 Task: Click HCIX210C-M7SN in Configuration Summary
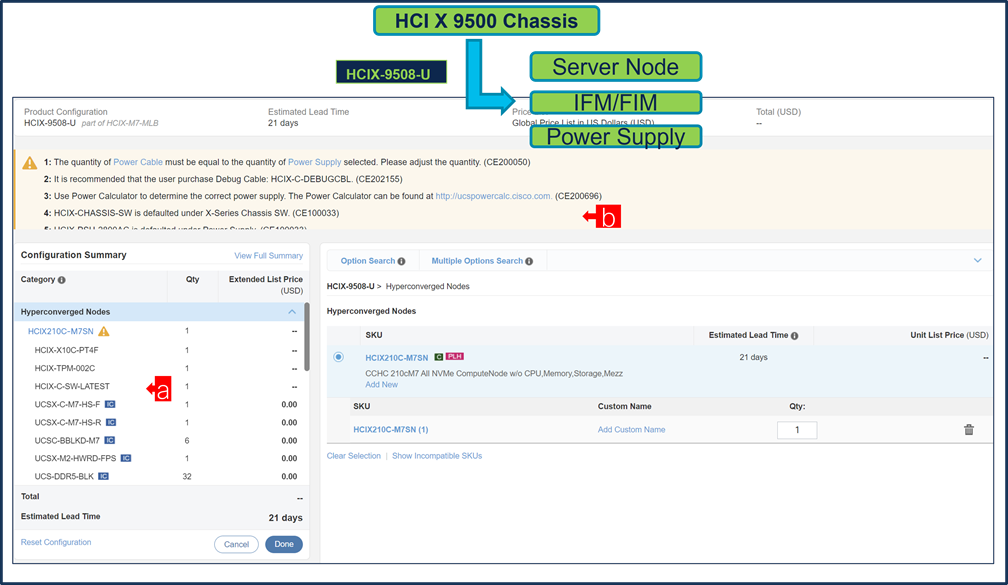click(x=60, y=331)
